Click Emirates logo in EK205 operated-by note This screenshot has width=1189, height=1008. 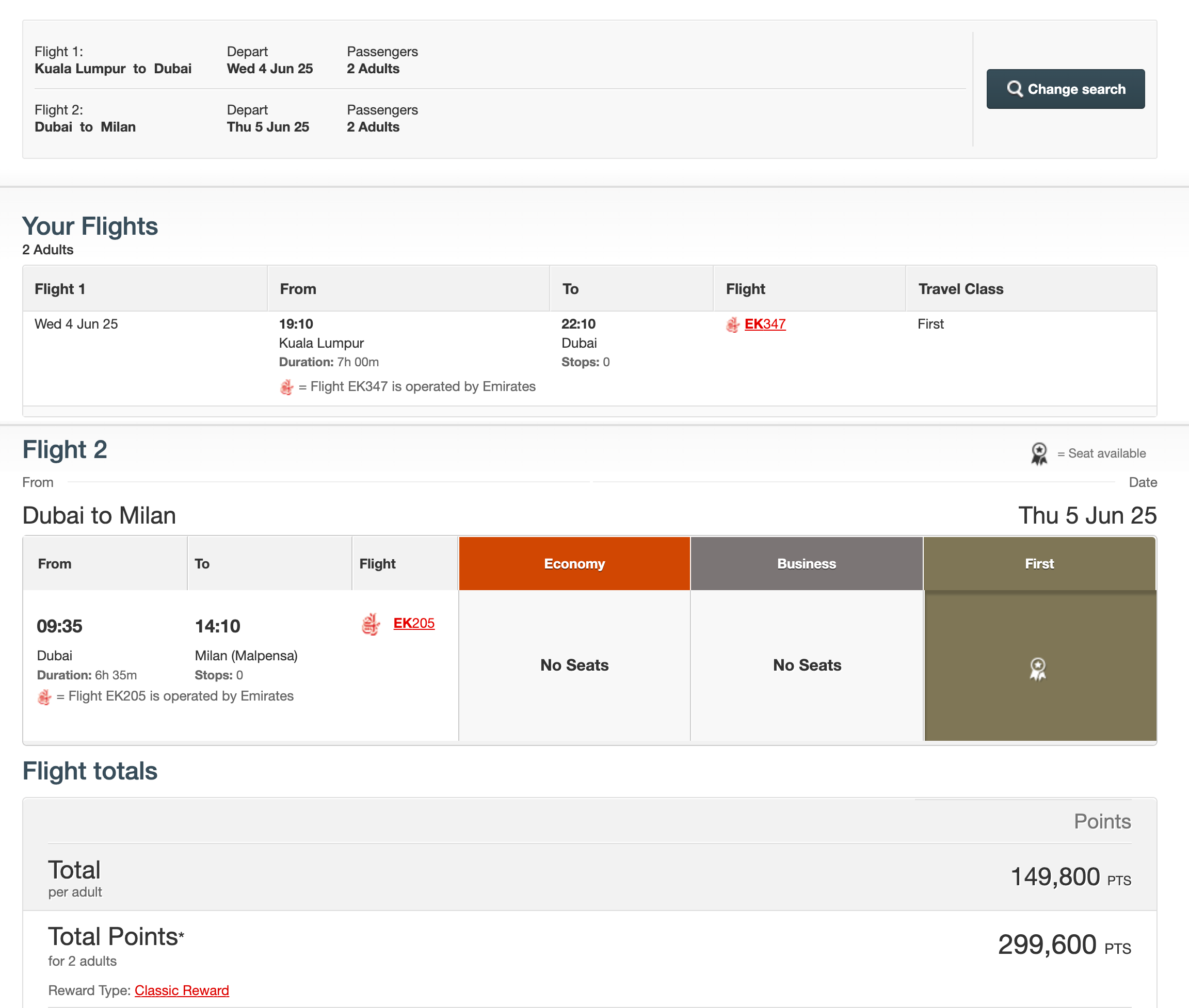(44, 696)
